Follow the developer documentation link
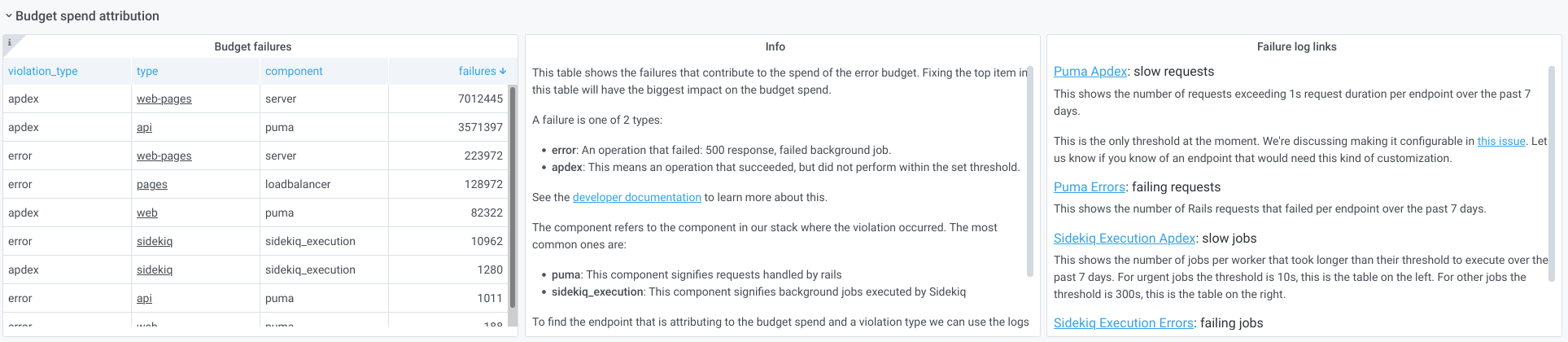This screenshot has width=1568, height=342. pyautogui.click(x=636, y=197)
